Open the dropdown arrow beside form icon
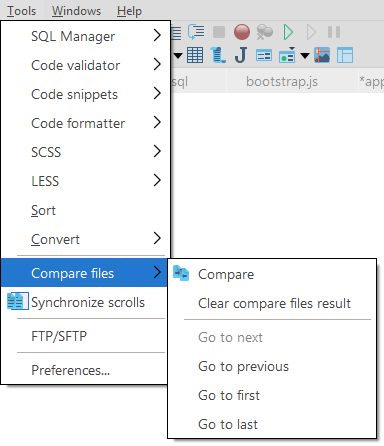Screen dimensions: 384x446 point(305,55)
